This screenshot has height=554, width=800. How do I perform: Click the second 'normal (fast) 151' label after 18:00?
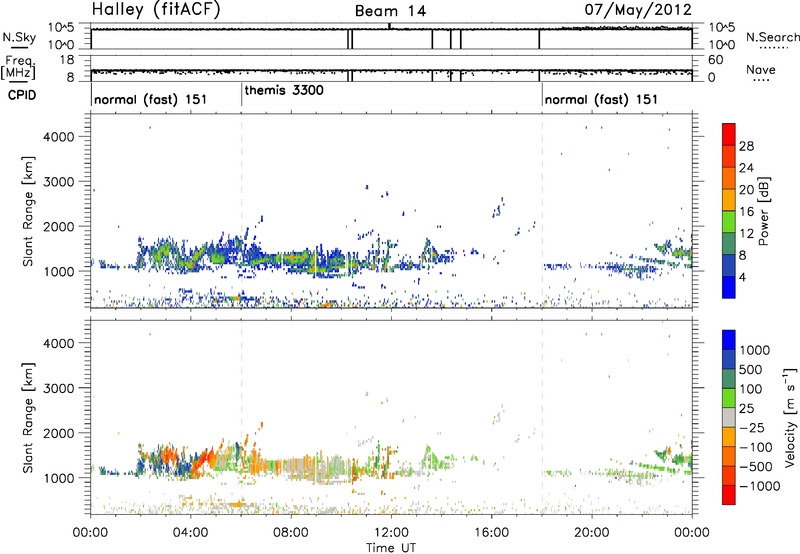[x=601, y=99]
